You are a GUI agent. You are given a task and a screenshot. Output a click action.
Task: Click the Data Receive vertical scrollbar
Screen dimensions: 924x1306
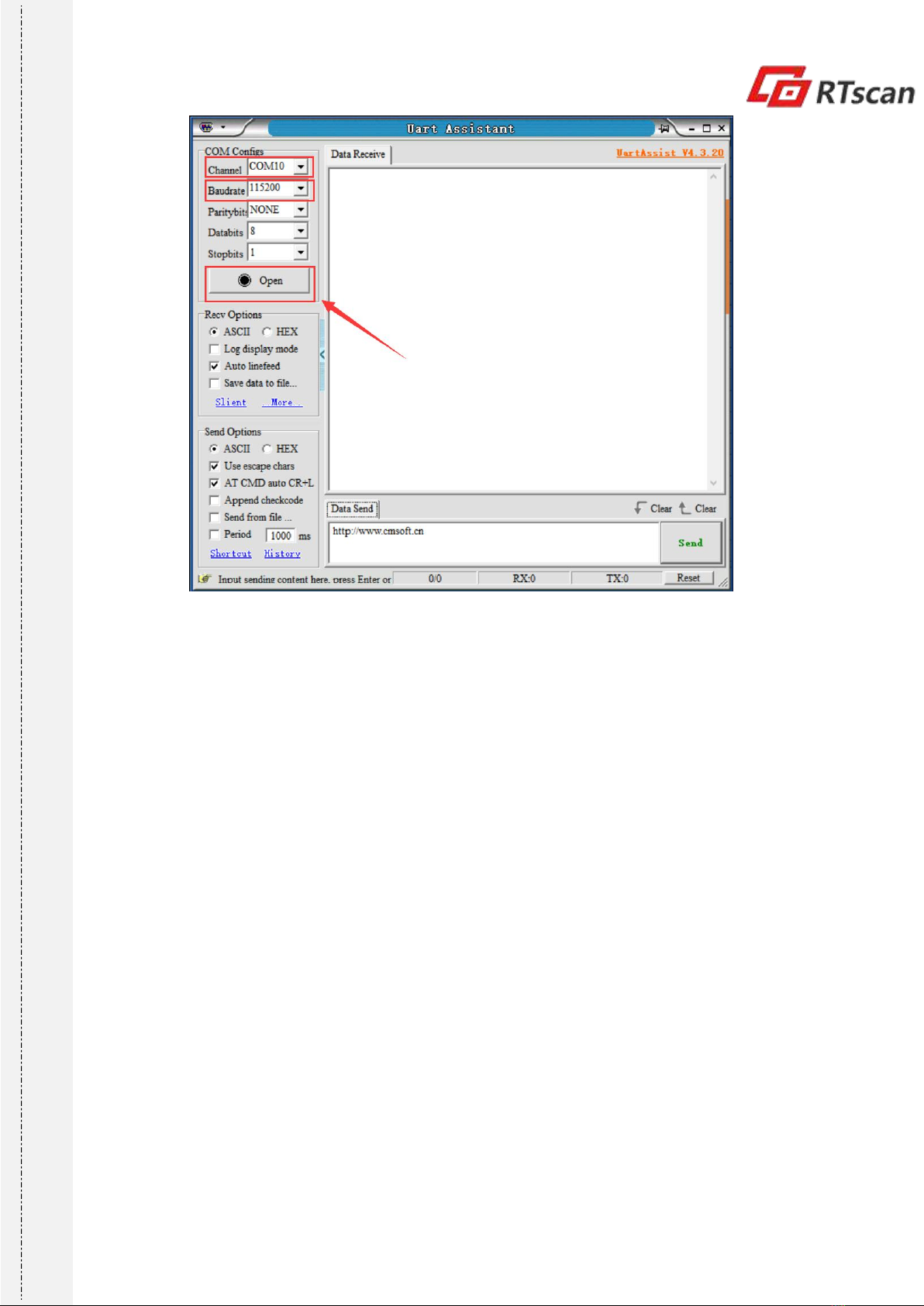(713, 329)
